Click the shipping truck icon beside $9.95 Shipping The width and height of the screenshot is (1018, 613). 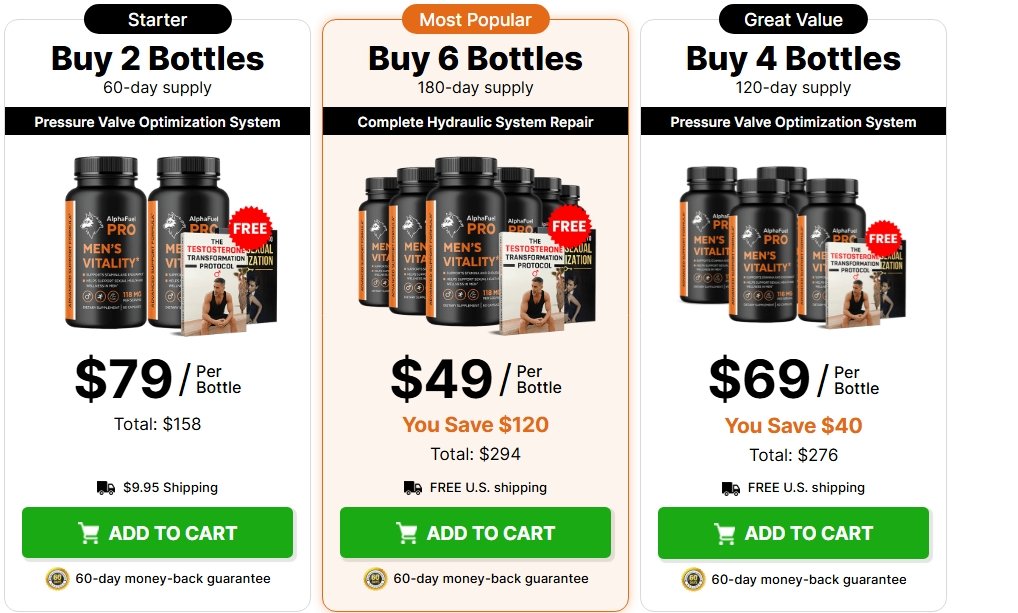click(106, 488)
